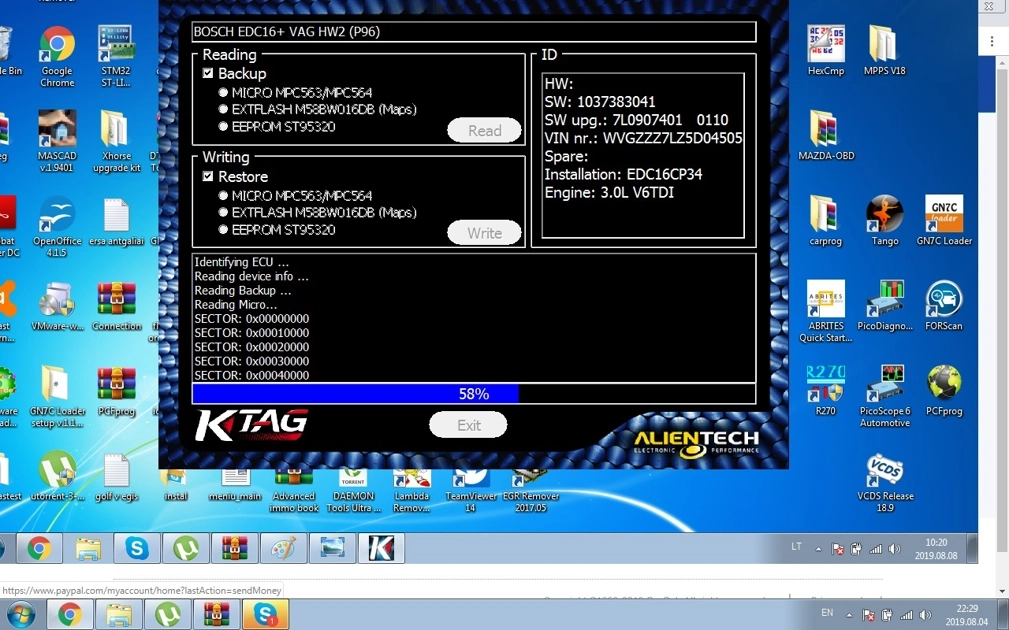1009x630 pixels.
Task: Click the Windows Start orb
Action: point(20,615)
